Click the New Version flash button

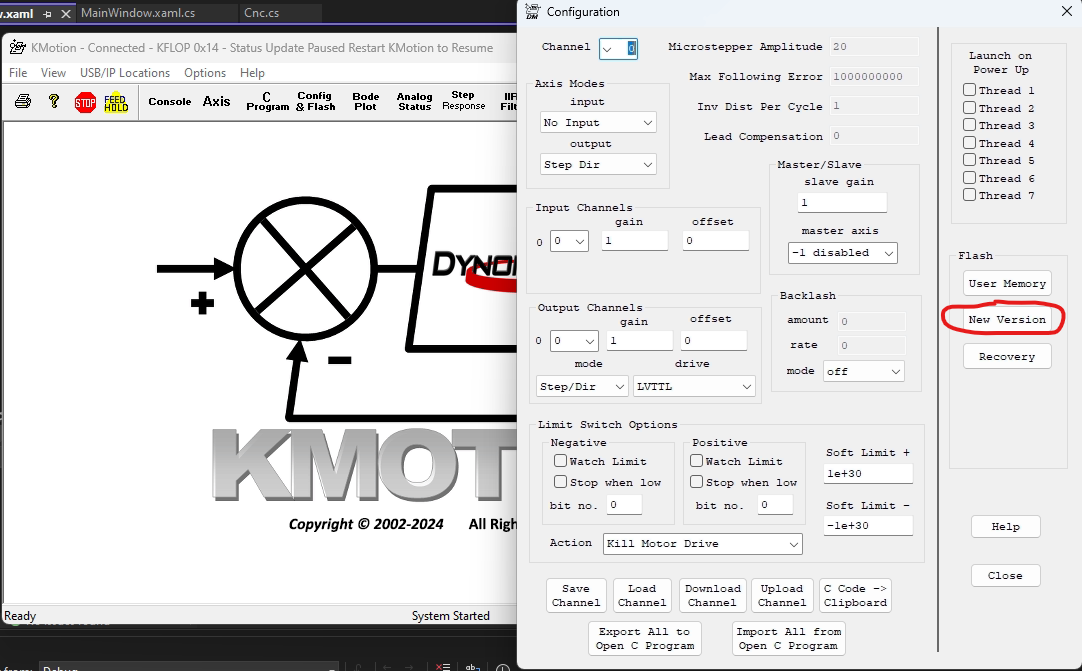[1006, 320]
